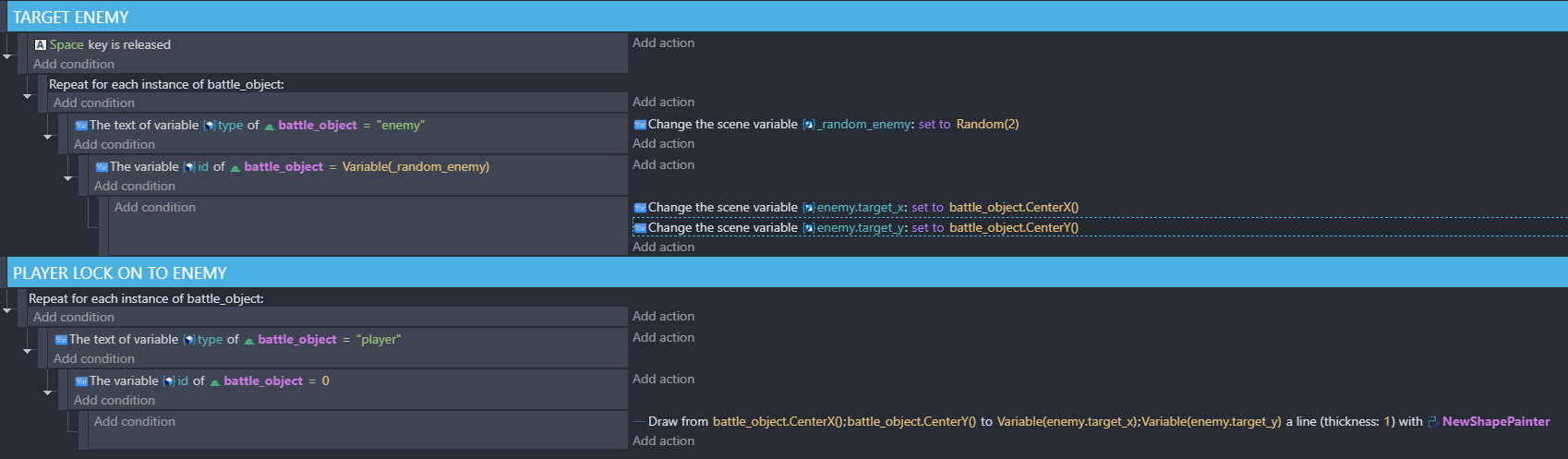Click battle_object.CenterX() in enemy.target_x action

pos(1014,207)
